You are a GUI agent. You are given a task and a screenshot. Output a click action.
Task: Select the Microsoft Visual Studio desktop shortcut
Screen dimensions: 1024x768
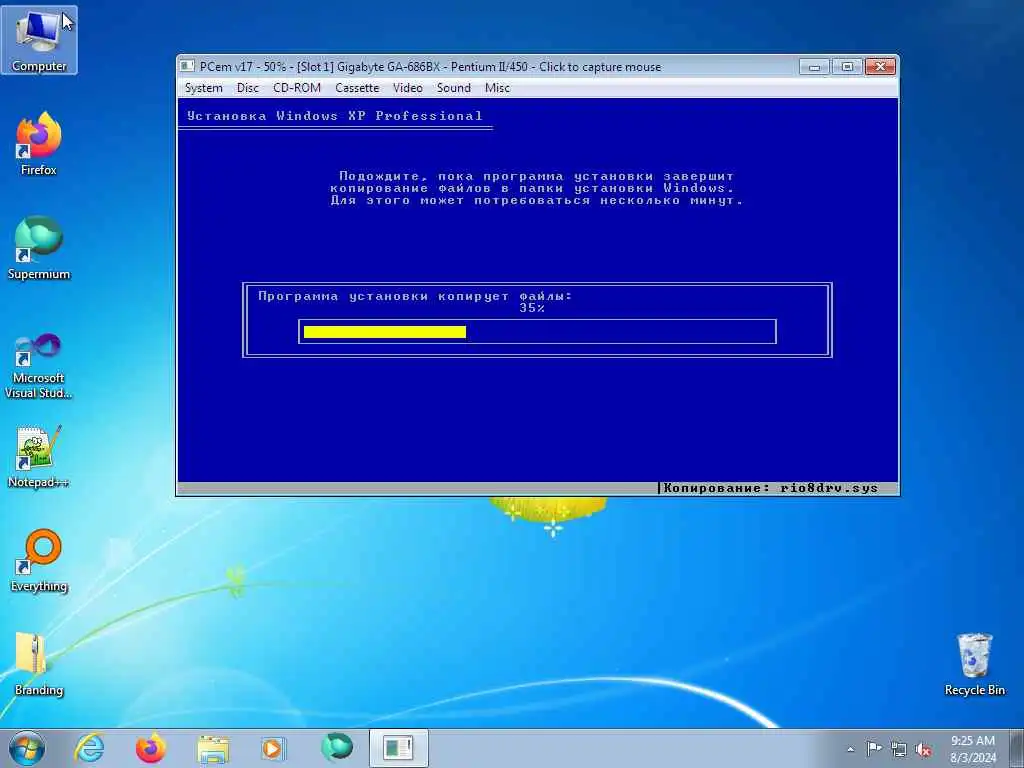39,366
